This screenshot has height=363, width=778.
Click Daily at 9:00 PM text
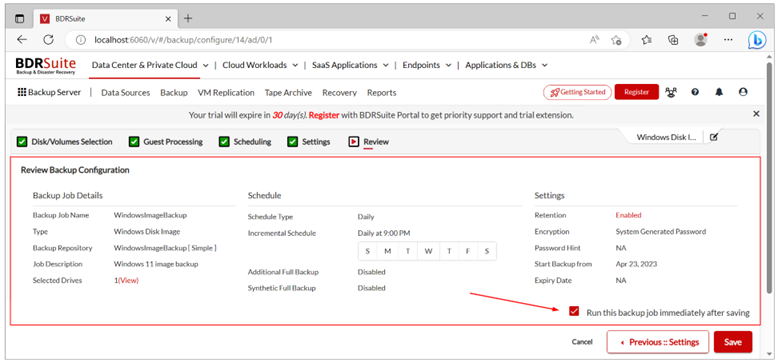(x=384, y=233)
